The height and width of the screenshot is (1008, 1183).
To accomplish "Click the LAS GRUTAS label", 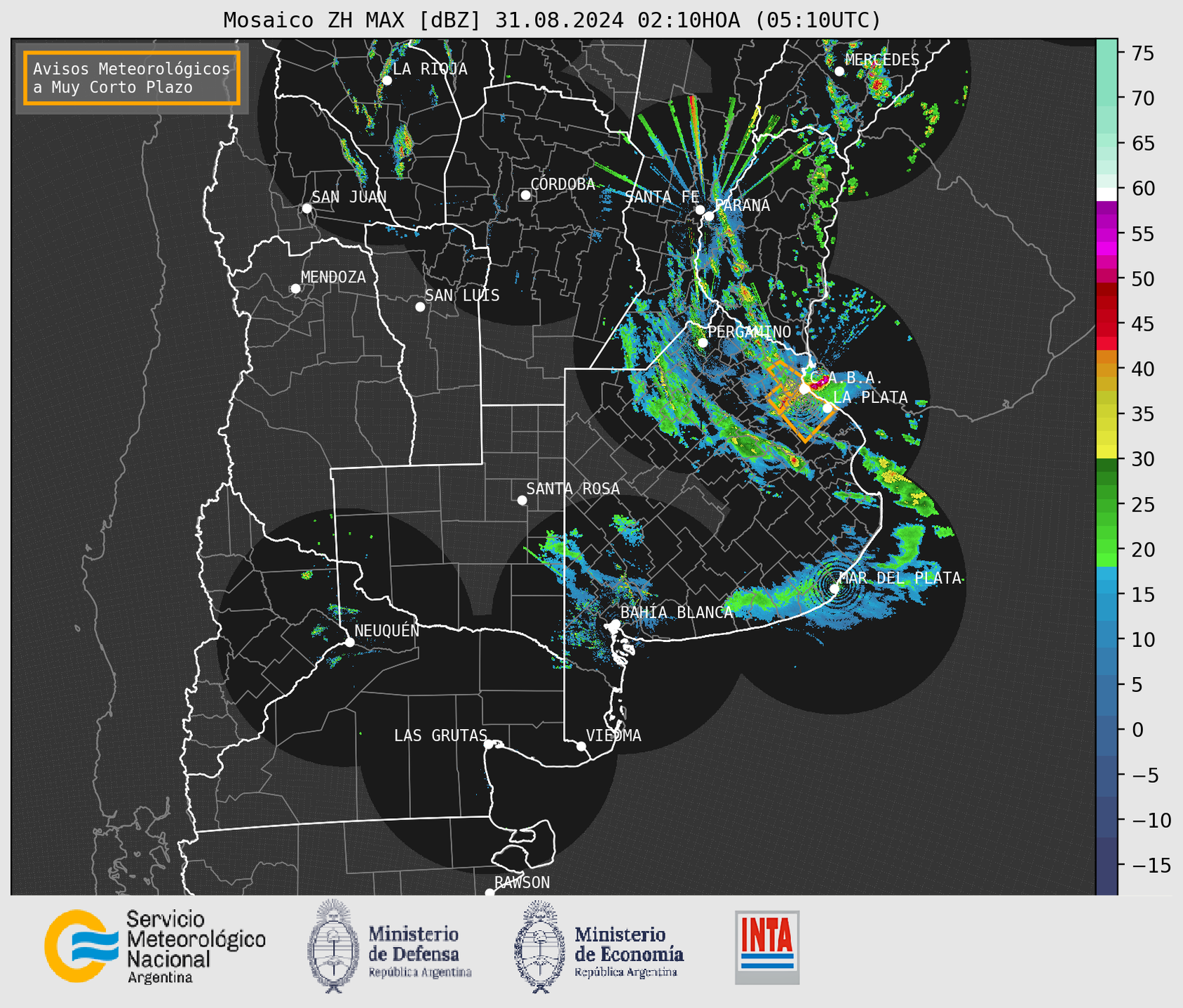I will tap(440, 735).
